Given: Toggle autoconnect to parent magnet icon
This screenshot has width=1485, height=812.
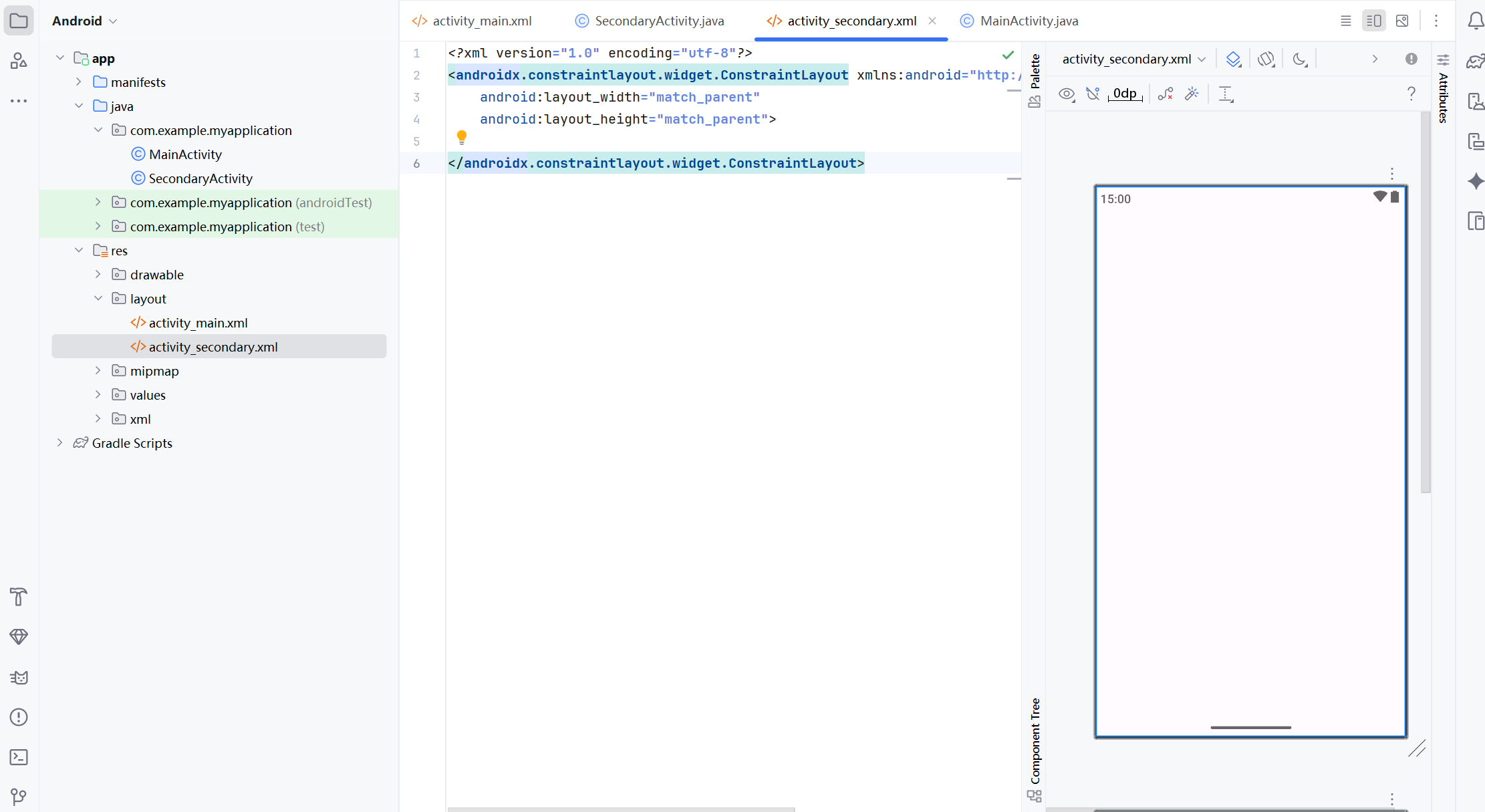Looking at the screenshot, I should pos(1093,94).
